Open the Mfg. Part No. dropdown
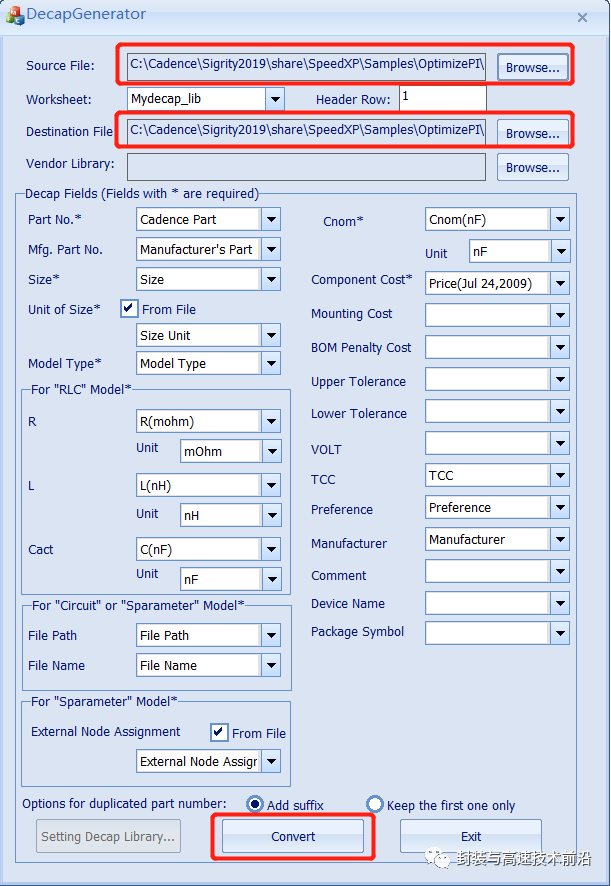 (271, 249)
